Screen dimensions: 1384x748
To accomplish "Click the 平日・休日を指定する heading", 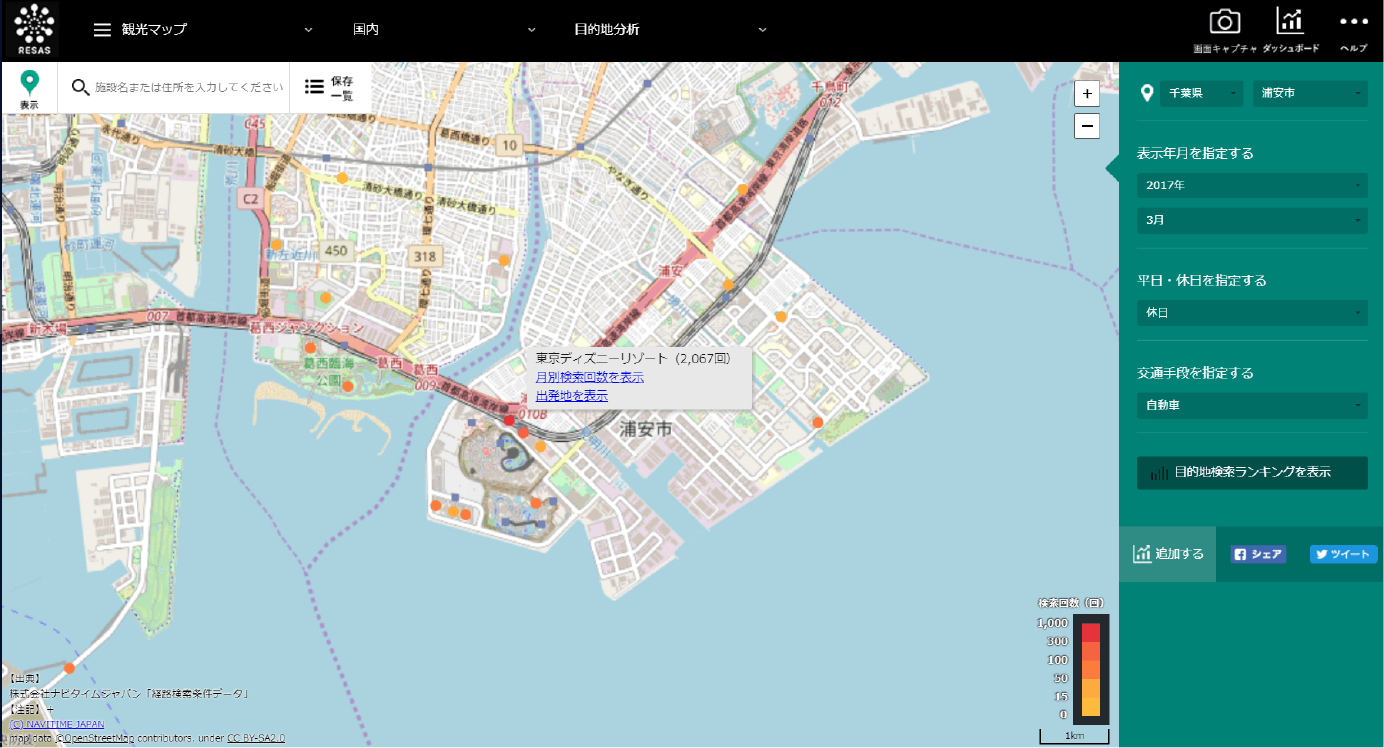I will coord(1202,280).
